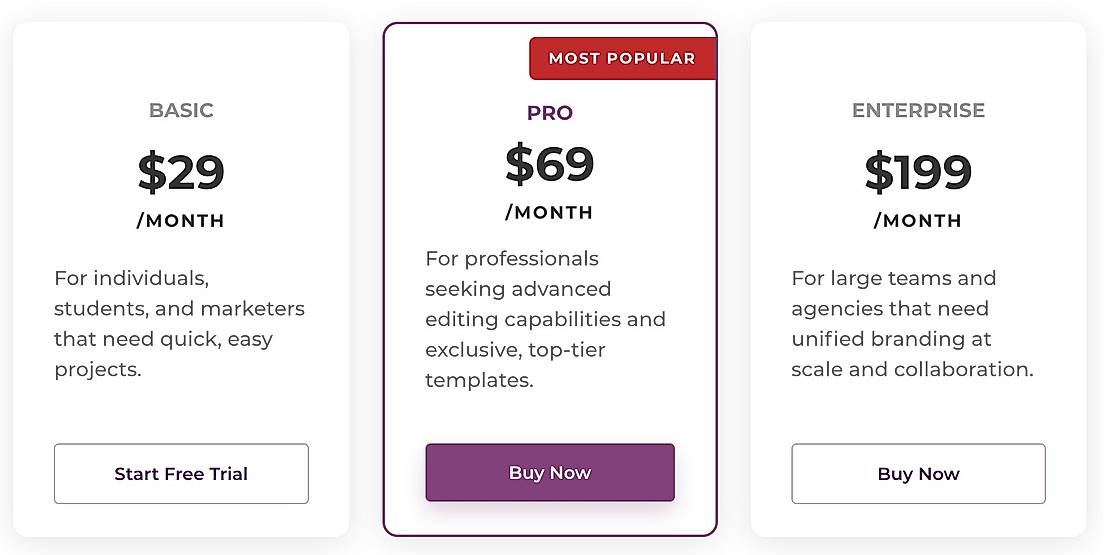This screenshot has width=1108, height=555.
Task: Click the "For individuals," text line
Action: point(131,278)
